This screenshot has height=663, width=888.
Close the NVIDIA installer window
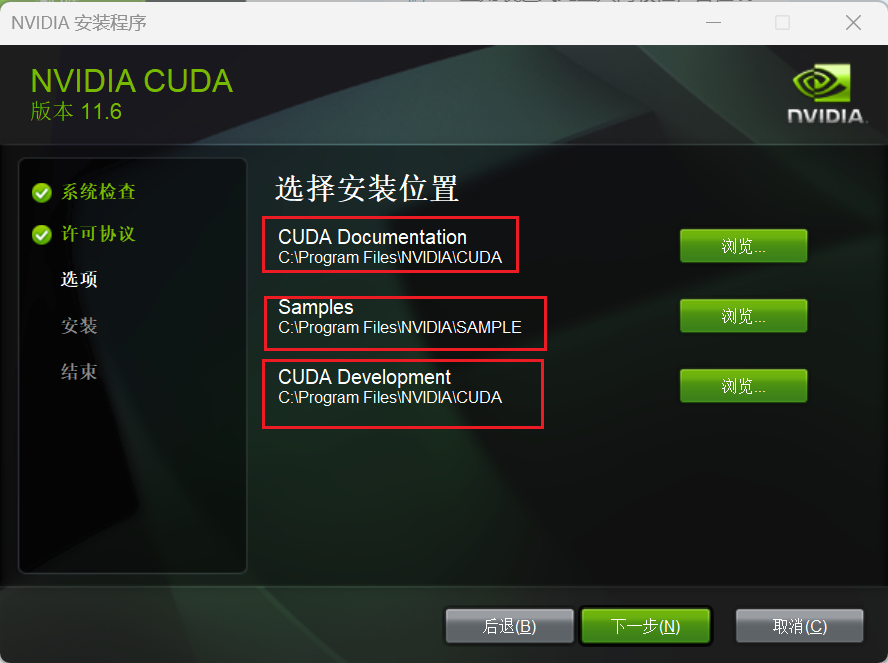853,23
